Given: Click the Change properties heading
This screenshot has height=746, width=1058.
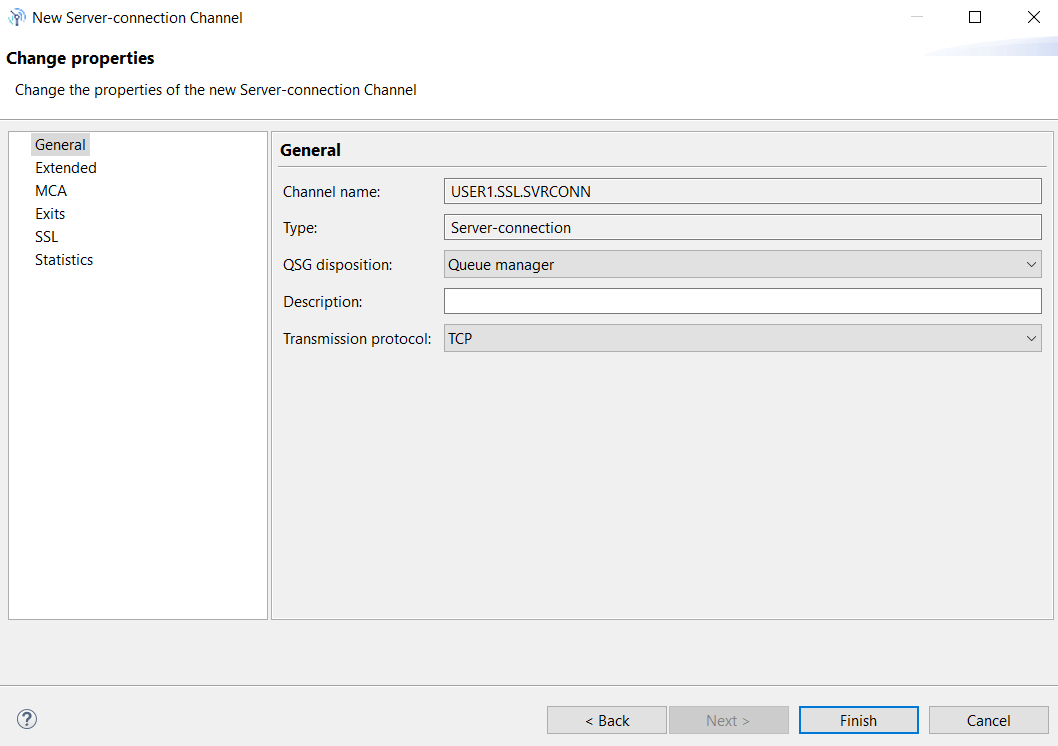Looking at the screenshot, I should [80, 58].
